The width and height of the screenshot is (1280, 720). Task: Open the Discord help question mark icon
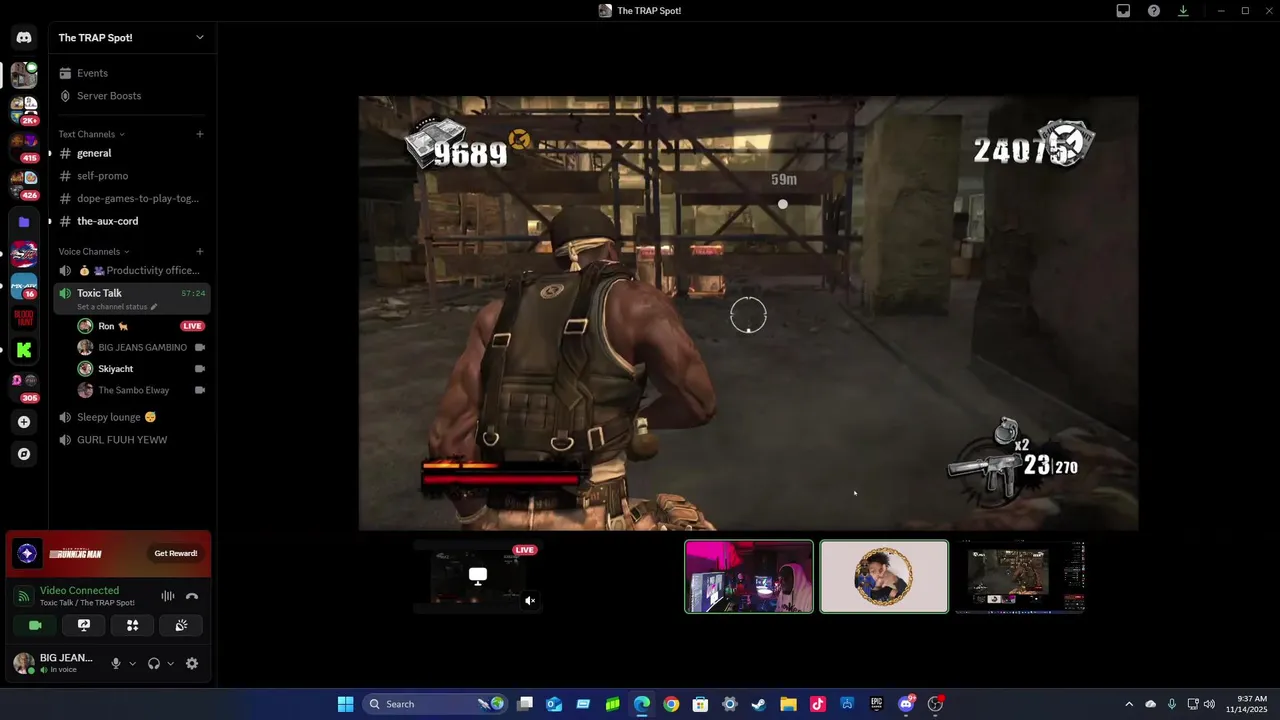pos(1154,11)
